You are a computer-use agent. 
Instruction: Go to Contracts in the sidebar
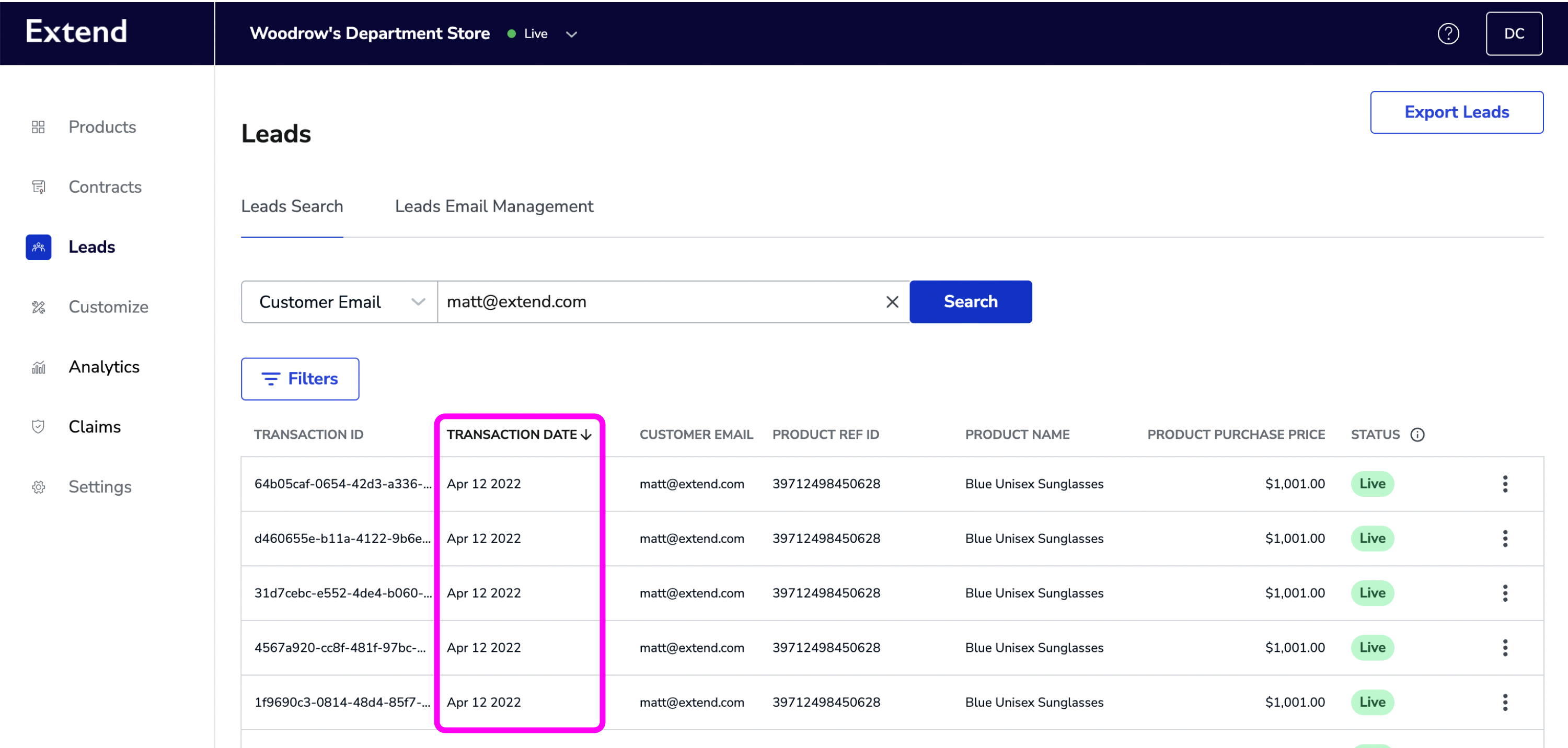tap(105, 186)
